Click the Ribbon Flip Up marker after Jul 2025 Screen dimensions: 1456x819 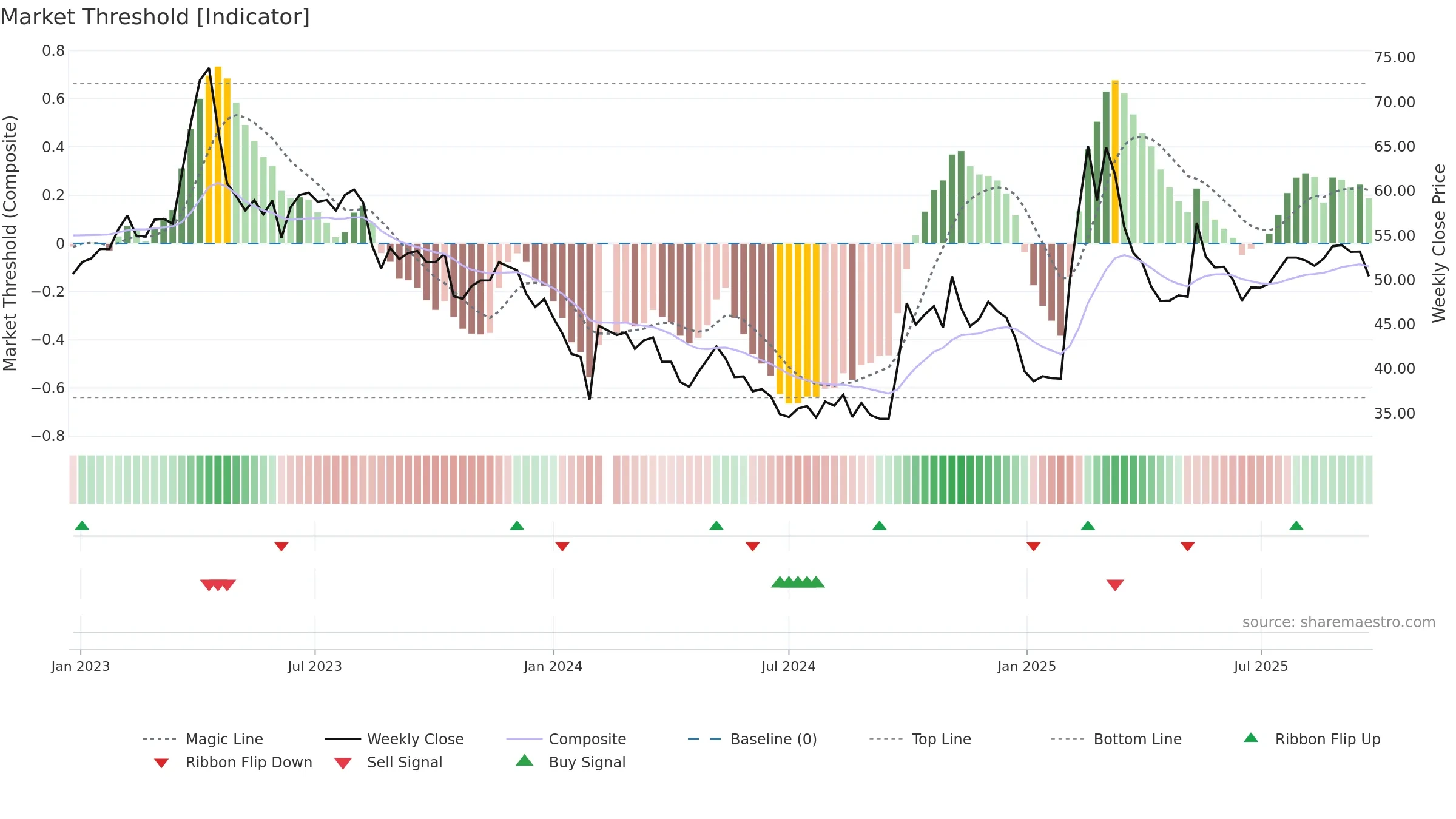[x=1296, y=525]
